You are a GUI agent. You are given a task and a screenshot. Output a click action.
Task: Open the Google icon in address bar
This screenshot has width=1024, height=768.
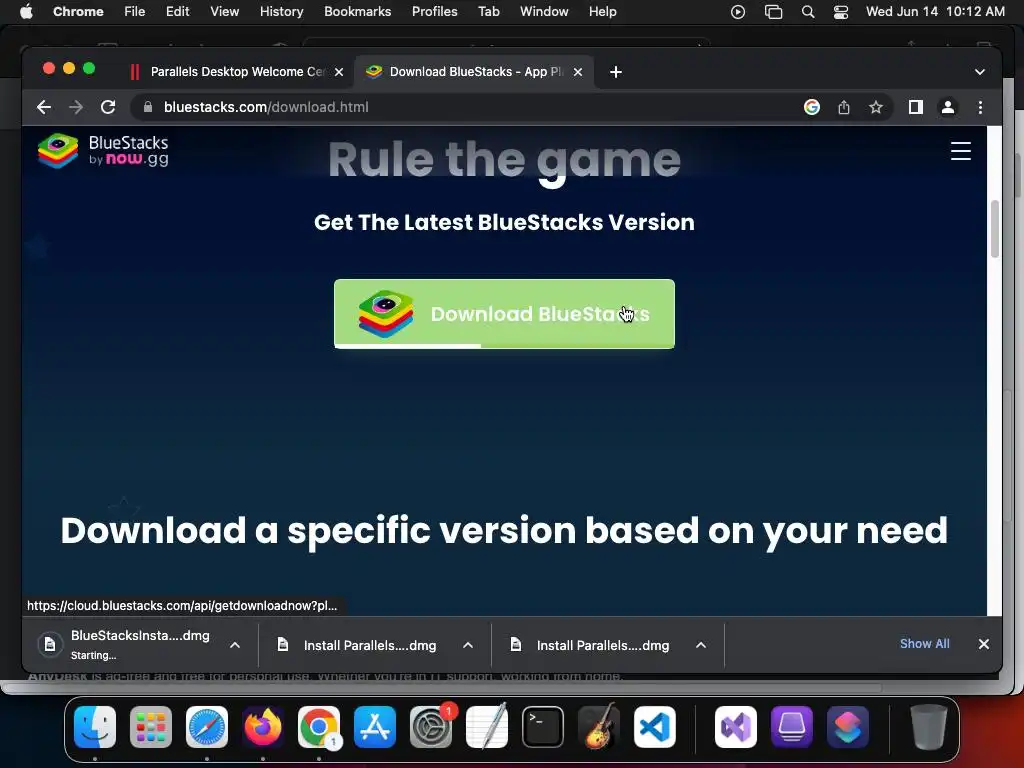tap(812, 107)
